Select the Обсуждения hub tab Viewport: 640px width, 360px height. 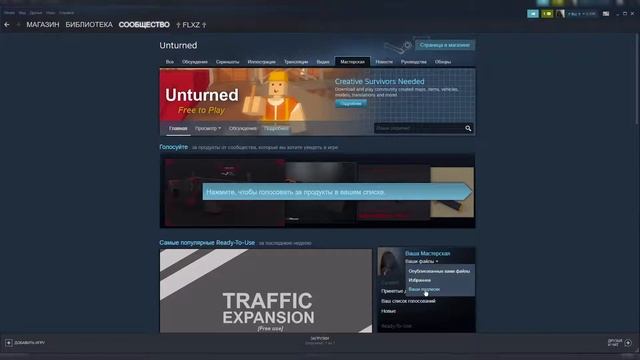(195, 62)
